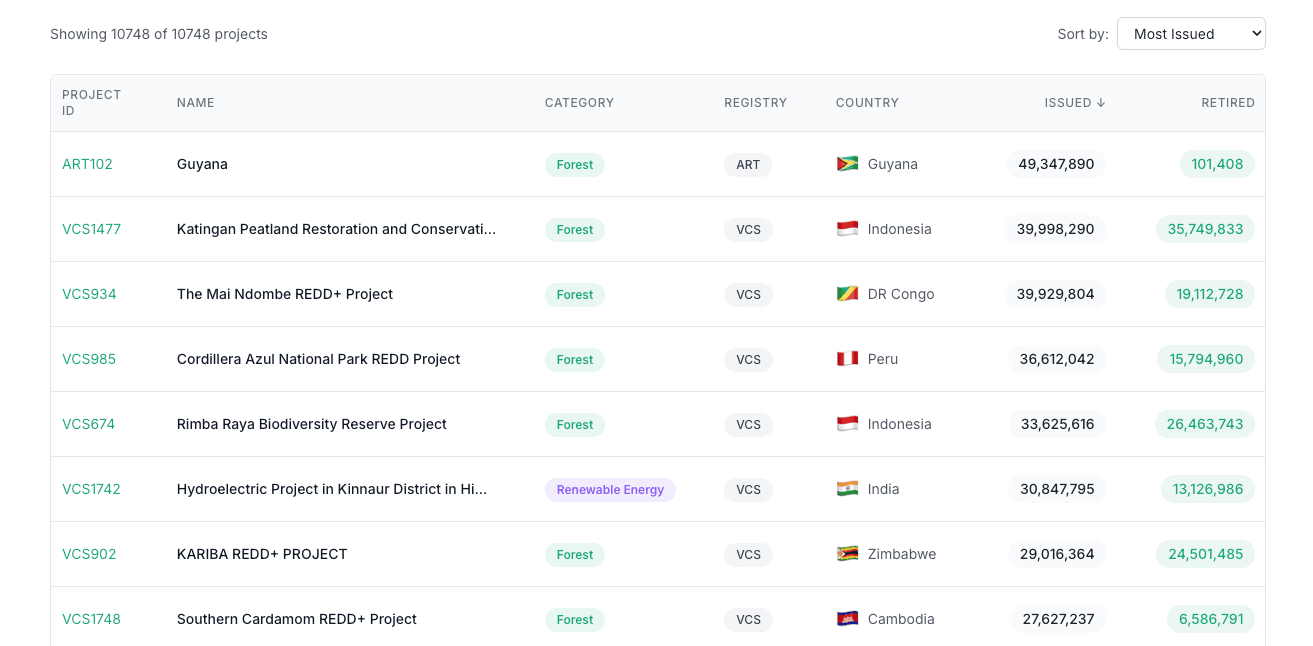Toggle sorting on the RETIRED column header

[1228, 102]
